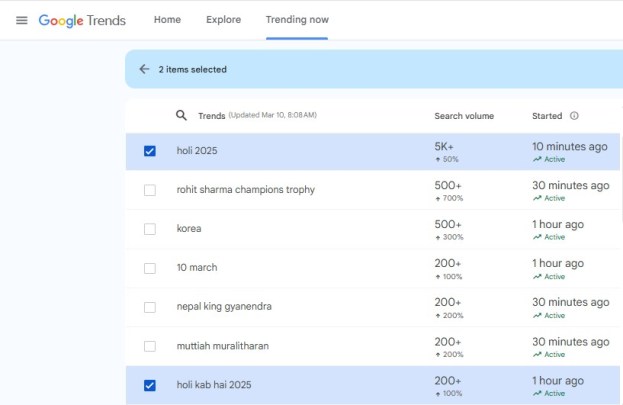
Task: Uncheck the holi 2025 checkbox
Action: click(150, 151)
